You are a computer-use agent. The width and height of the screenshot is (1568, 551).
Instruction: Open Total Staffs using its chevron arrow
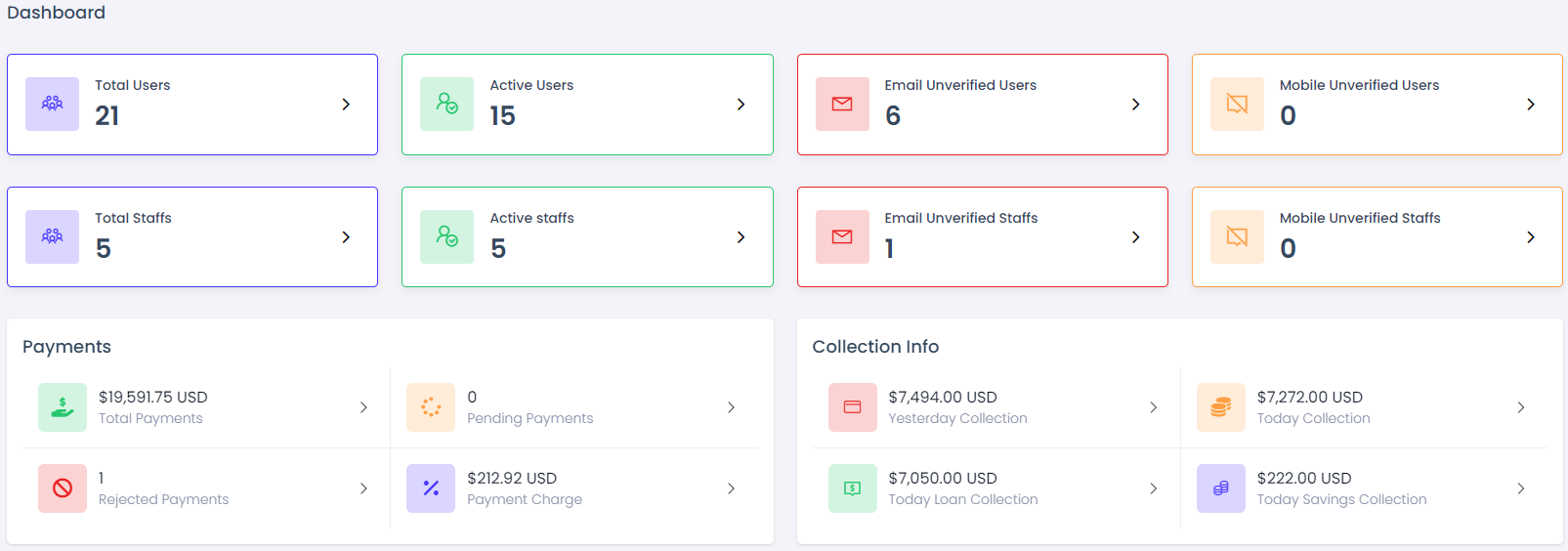tap(346, 237)
